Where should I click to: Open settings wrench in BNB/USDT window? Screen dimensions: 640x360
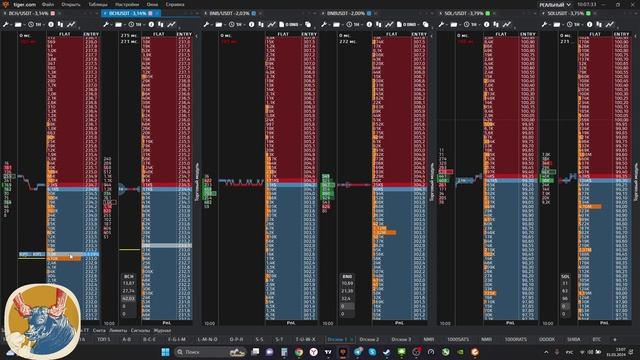[x=207, y=24]
